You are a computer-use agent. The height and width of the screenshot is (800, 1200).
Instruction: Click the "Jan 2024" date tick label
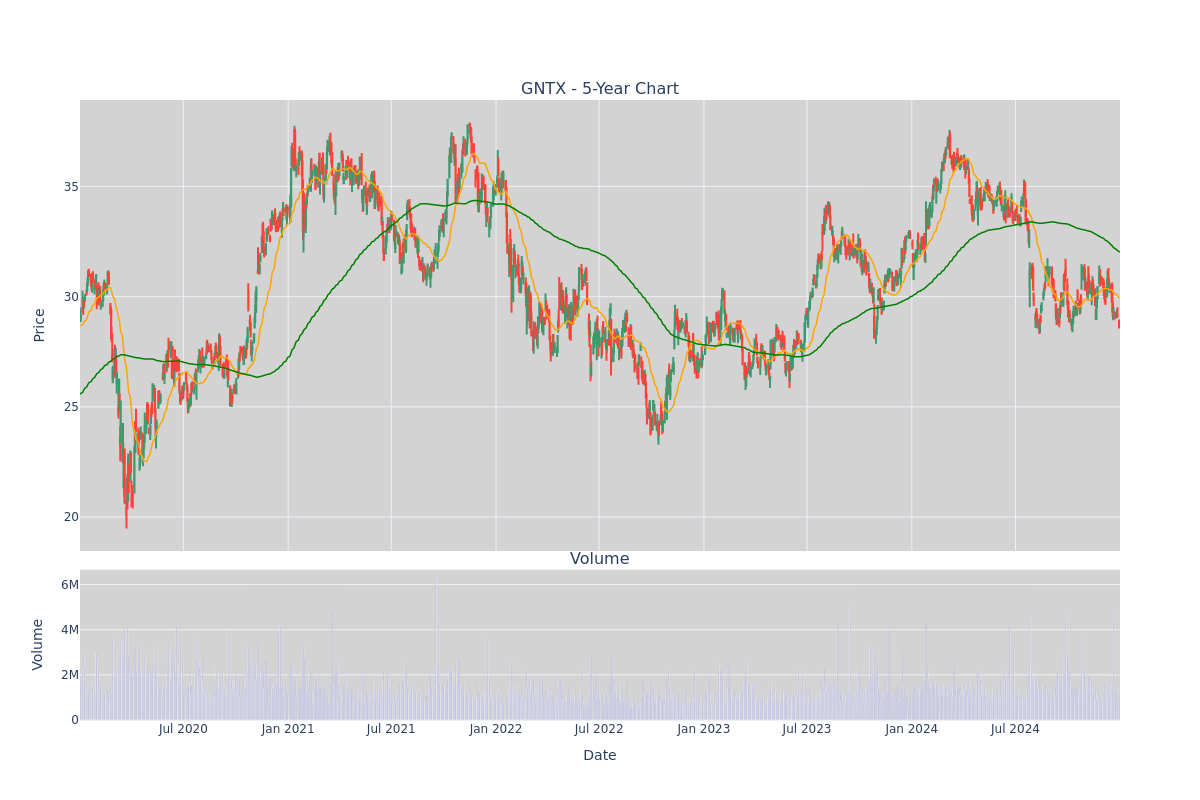[912, 729]
